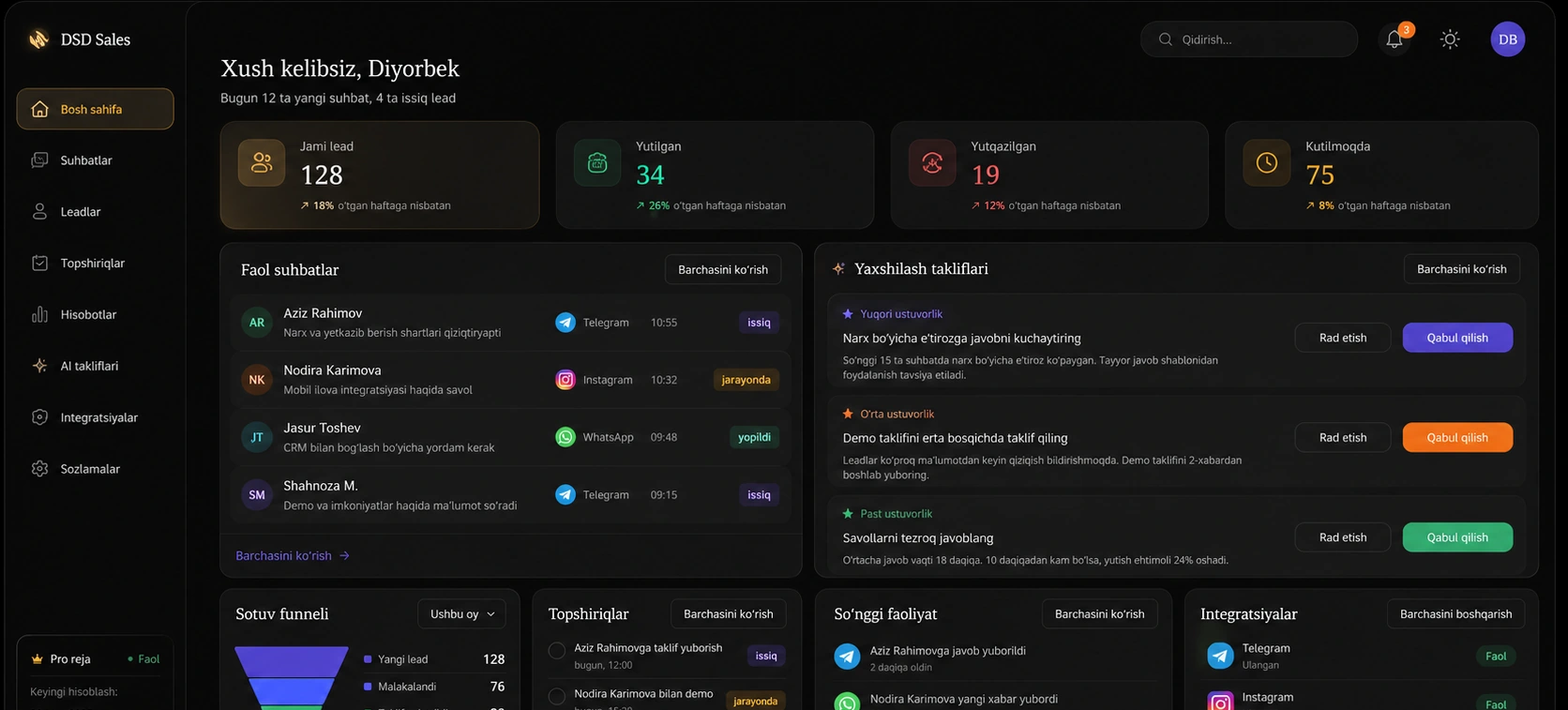1568x710 pixels.
Task: Open Hisobotlar in the sidebar
Action: [x=95, y=315]
